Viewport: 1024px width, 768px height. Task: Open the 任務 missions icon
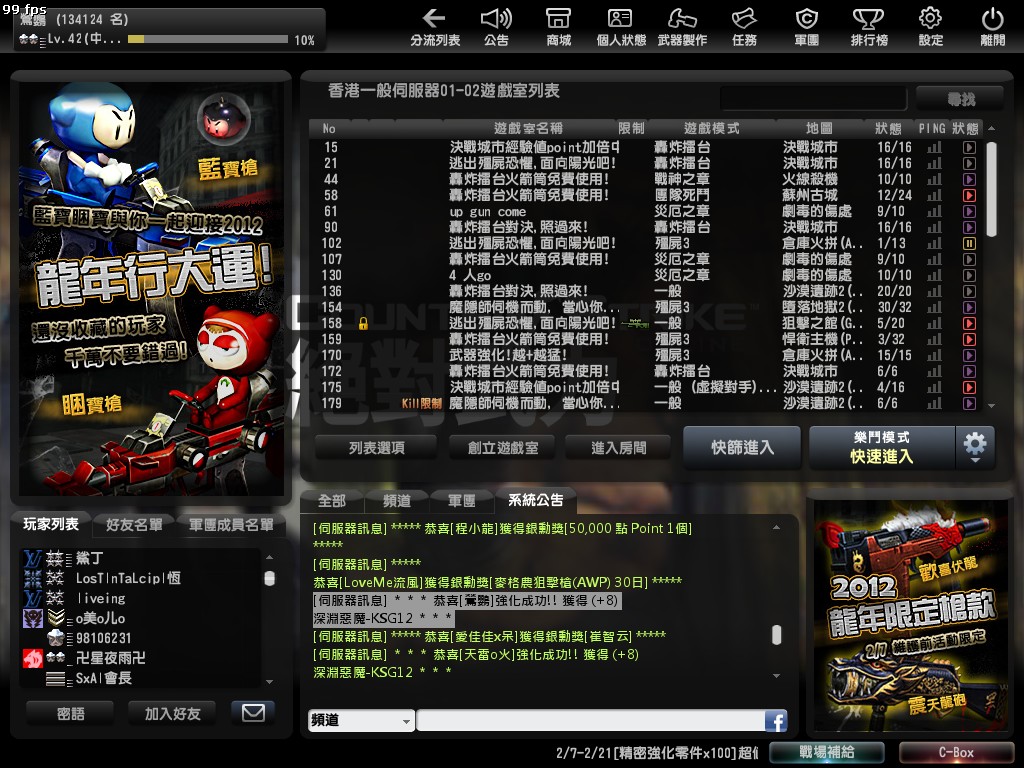[x=744, y=20]
